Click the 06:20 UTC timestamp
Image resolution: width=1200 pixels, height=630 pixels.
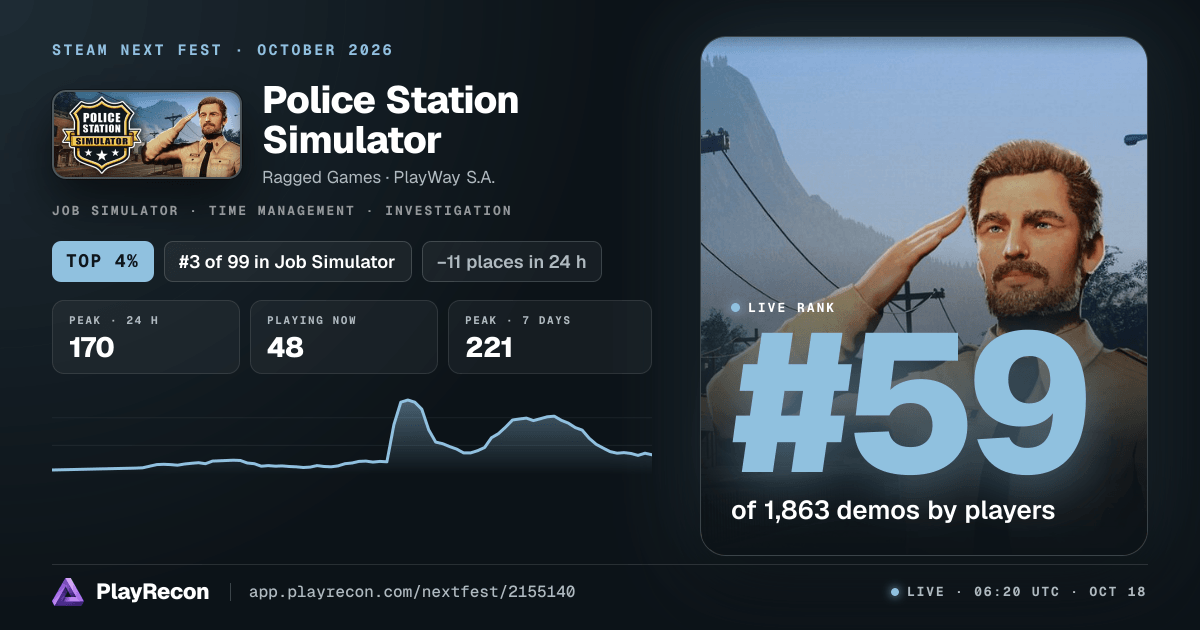(1015, 592)
